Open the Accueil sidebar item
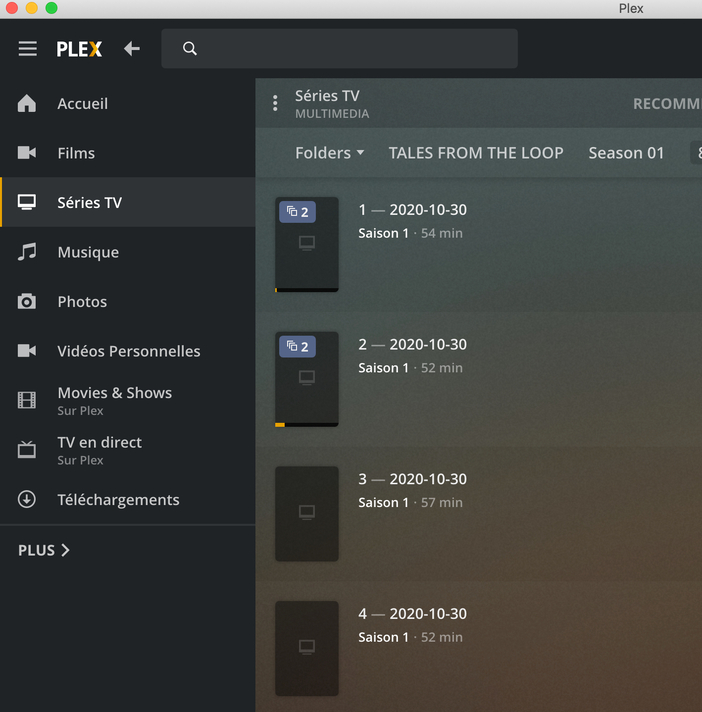The image size is (702, 712). tap(128, 103)
